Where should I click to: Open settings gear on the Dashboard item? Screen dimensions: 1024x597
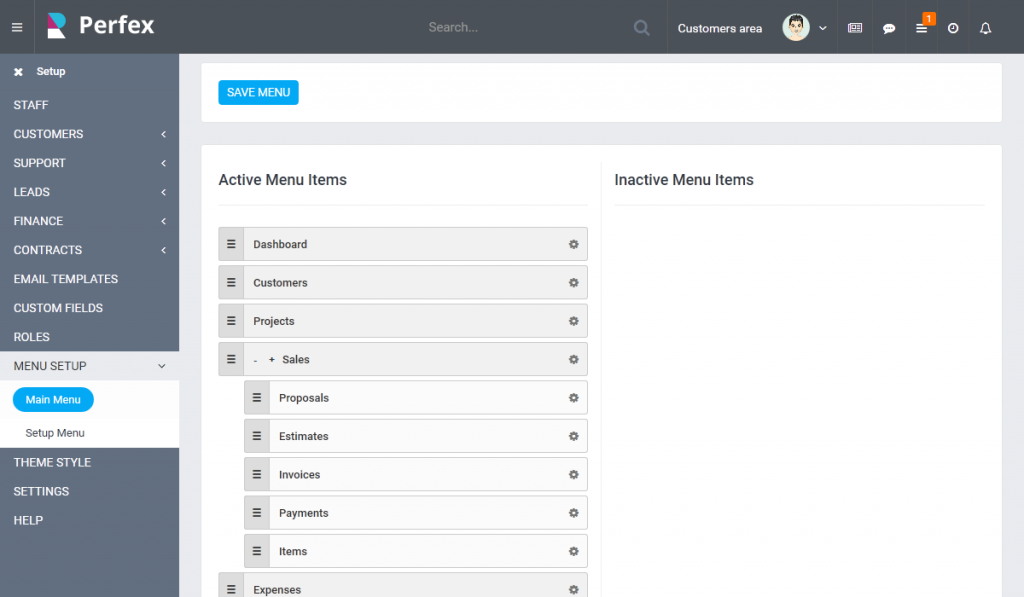pos(573,243)
